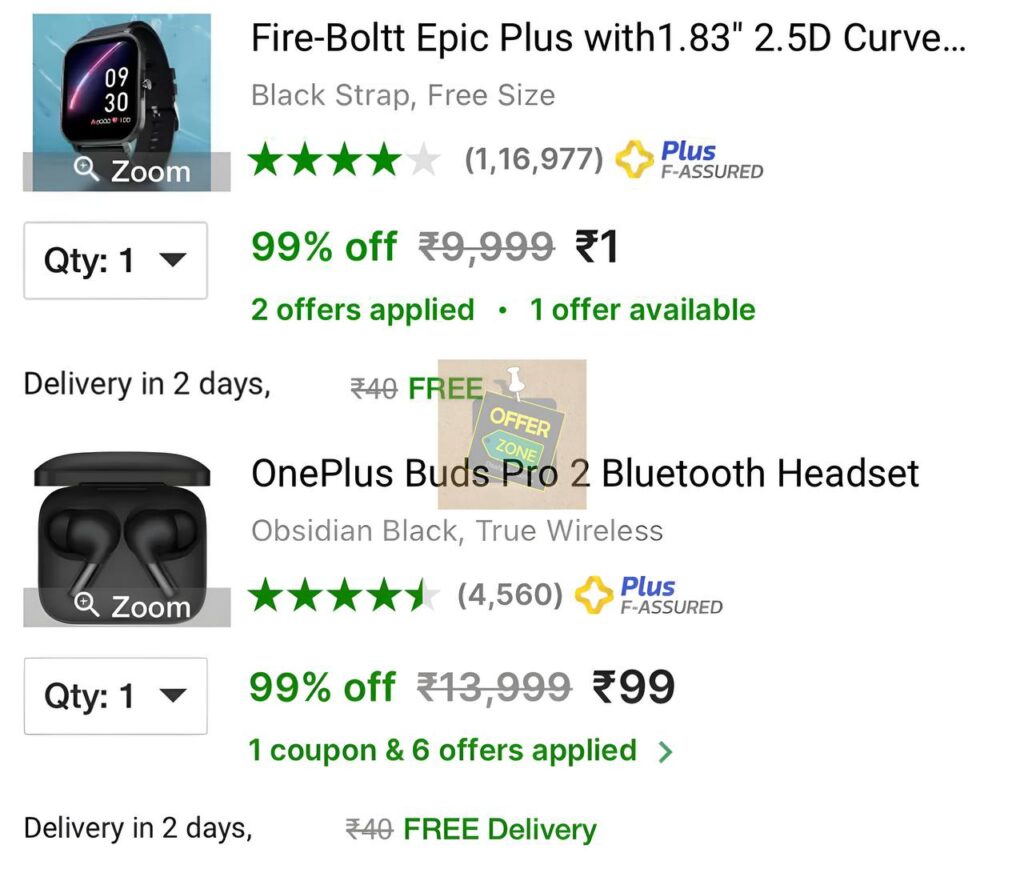Show the 1 offer available link

coord(642,310)
